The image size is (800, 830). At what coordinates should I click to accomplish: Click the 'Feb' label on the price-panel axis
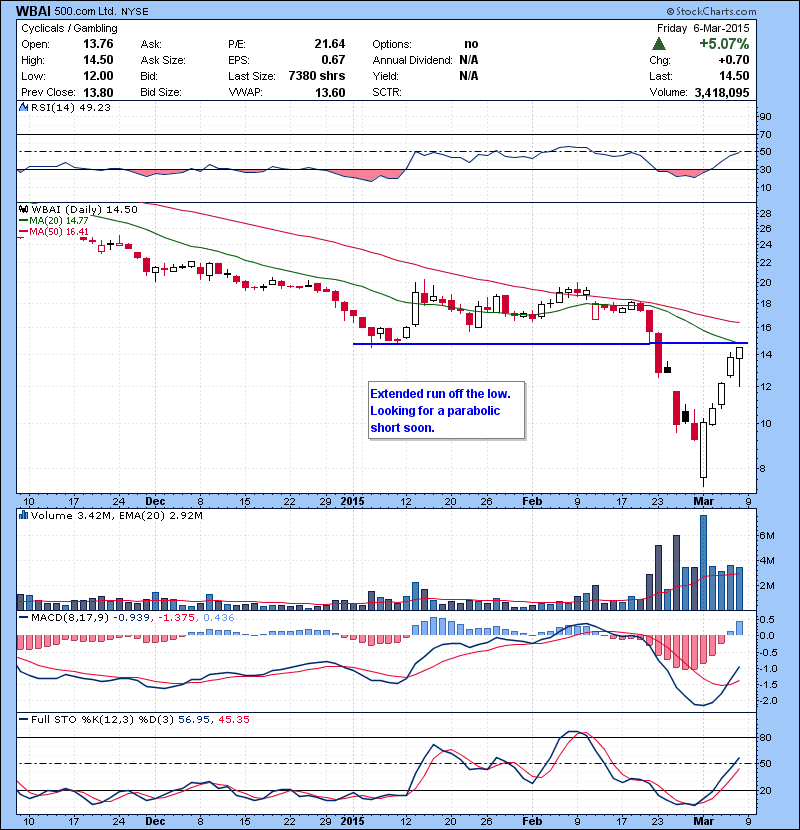tap(532, 501)
